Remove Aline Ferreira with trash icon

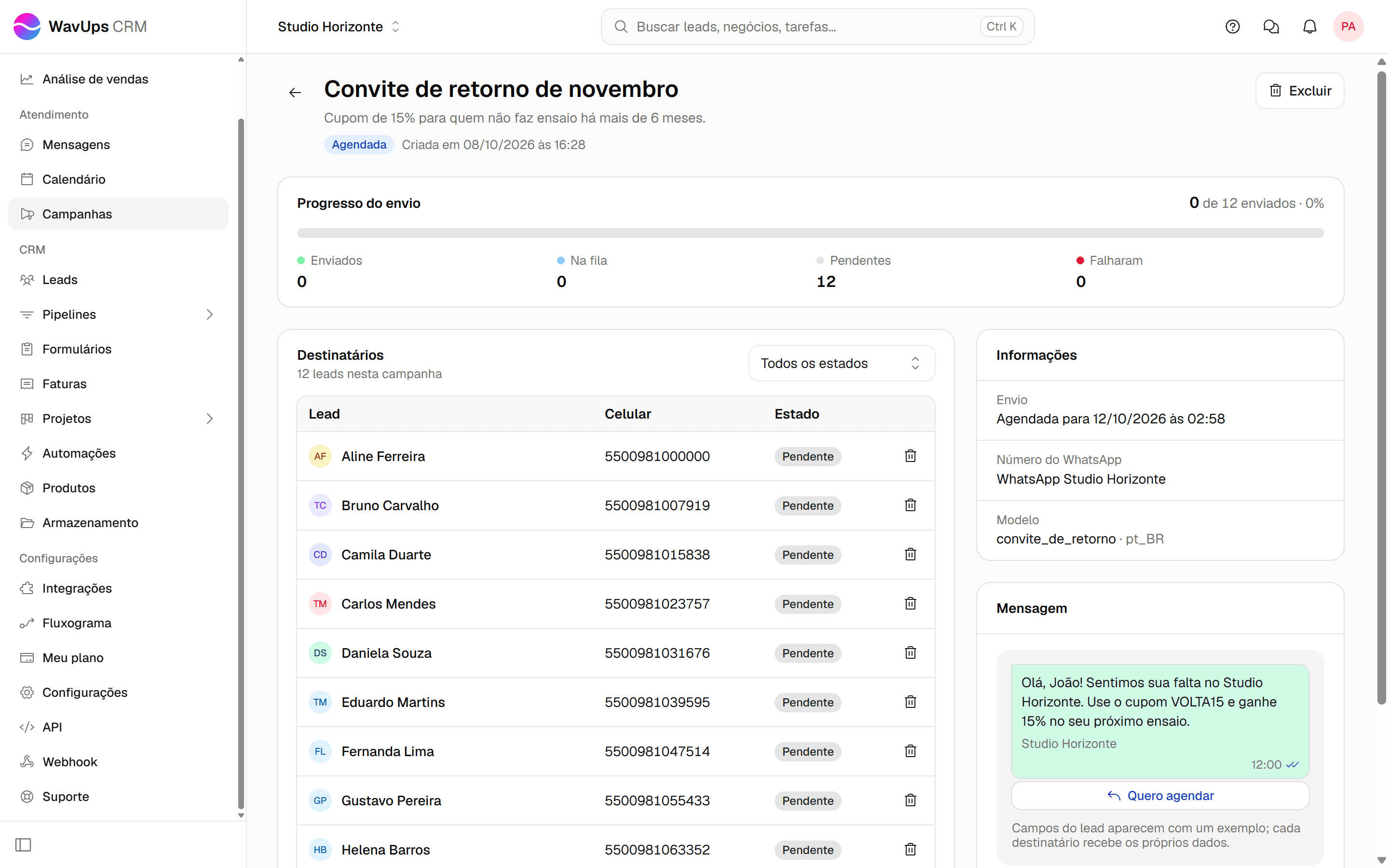tap(910, 456)
